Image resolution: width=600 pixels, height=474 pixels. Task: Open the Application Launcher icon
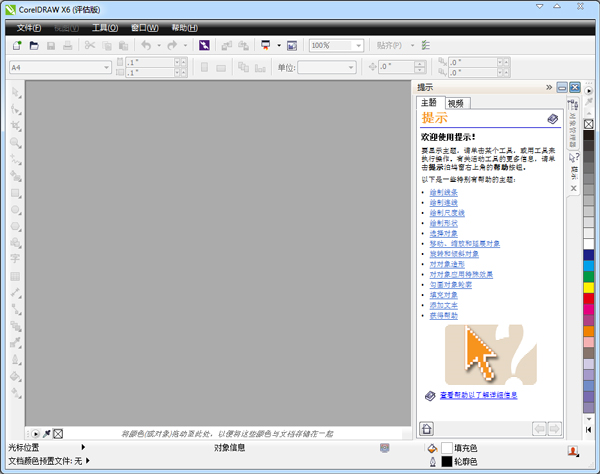[x=267, y=46]
